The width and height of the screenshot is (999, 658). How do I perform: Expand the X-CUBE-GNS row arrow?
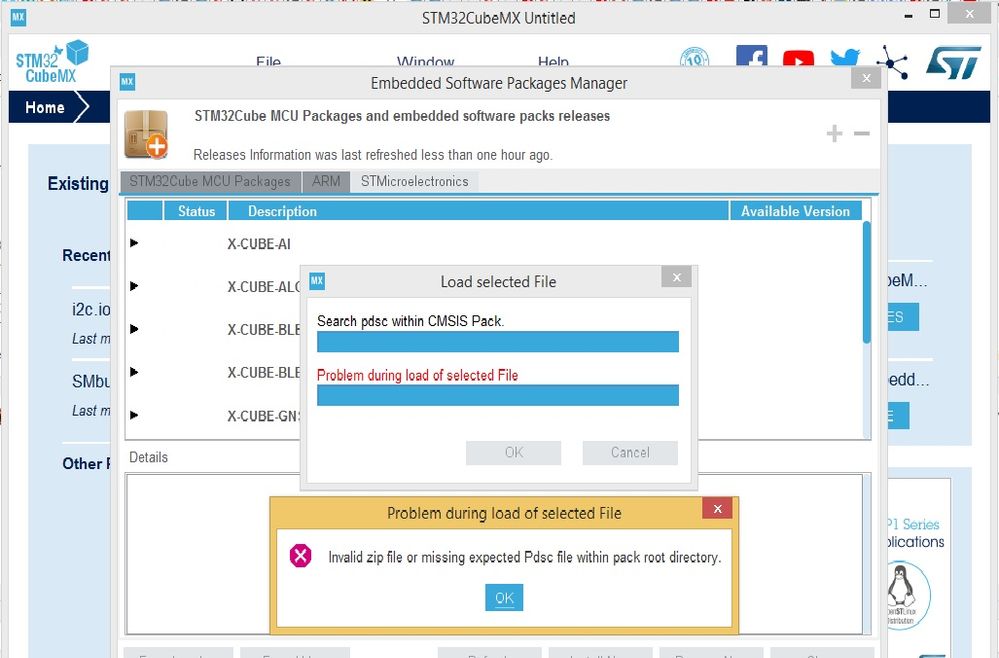[134, 415]
